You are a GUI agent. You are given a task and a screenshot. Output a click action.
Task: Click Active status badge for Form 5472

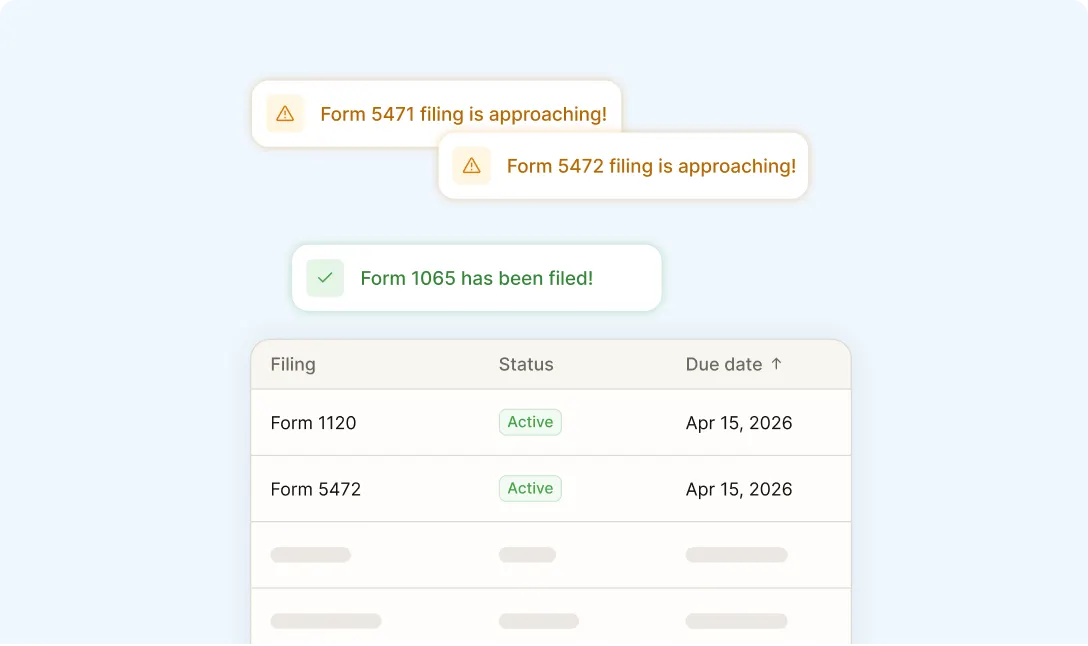(530, 488)
